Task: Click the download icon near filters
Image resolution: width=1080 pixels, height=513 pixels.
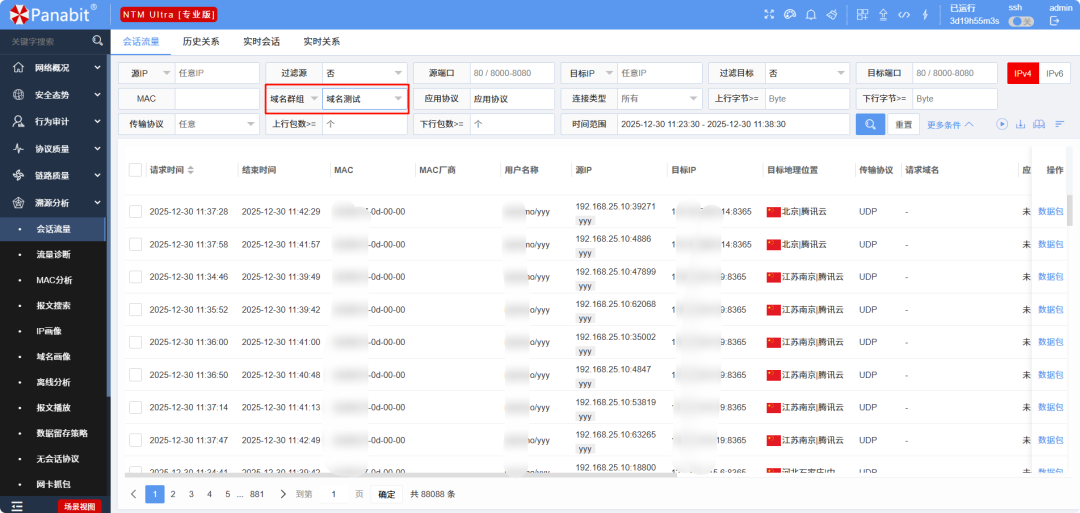Action: [x=1021, y=124]
